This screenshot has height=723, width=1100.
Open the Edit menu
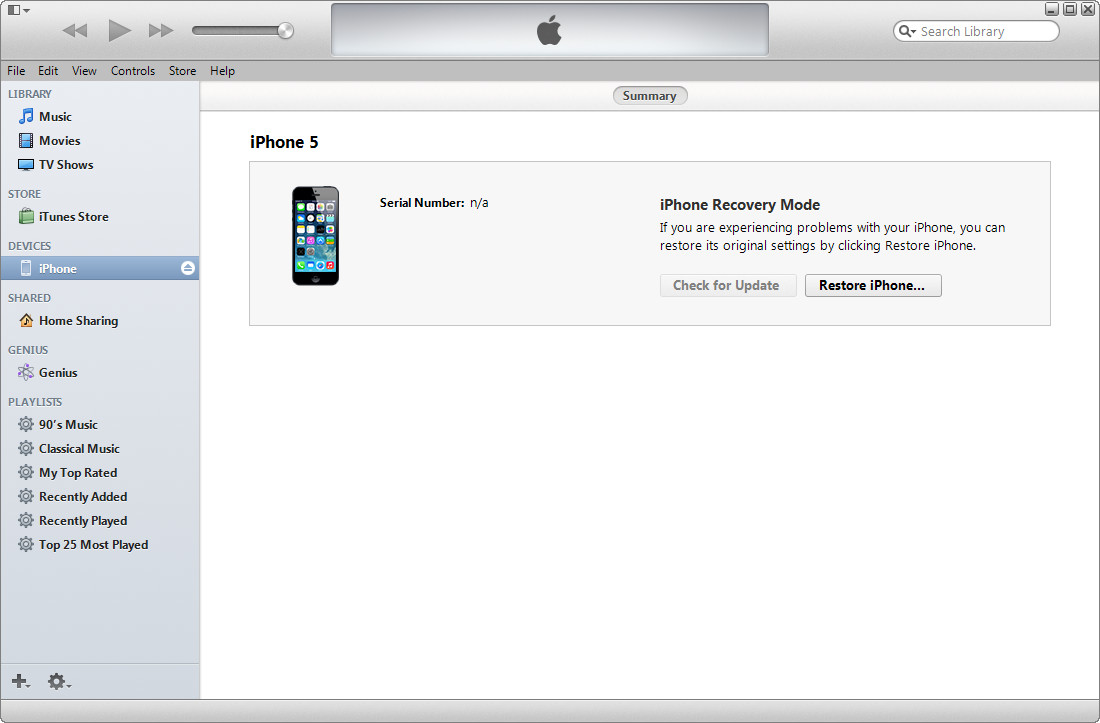pyautogui.click(x=48, y=71)
